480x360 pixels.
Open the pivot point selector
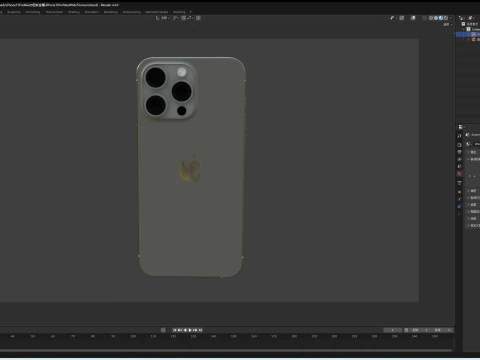coord(176,18)
